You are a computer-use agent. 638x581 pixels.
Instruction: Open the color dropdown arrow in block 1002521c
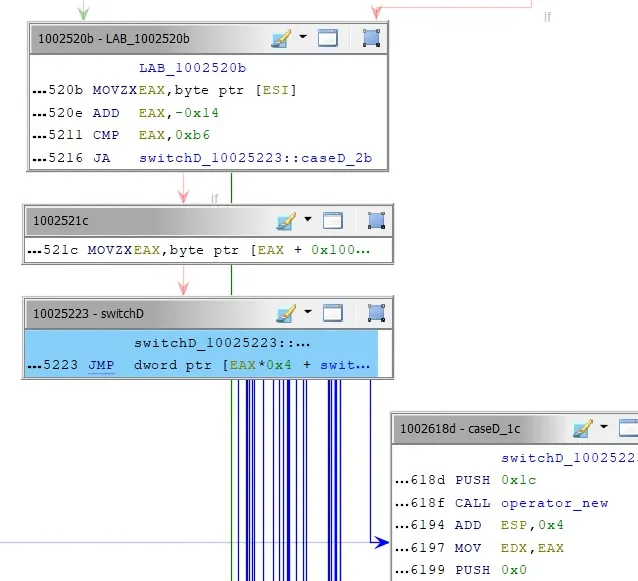pos(308,219)
